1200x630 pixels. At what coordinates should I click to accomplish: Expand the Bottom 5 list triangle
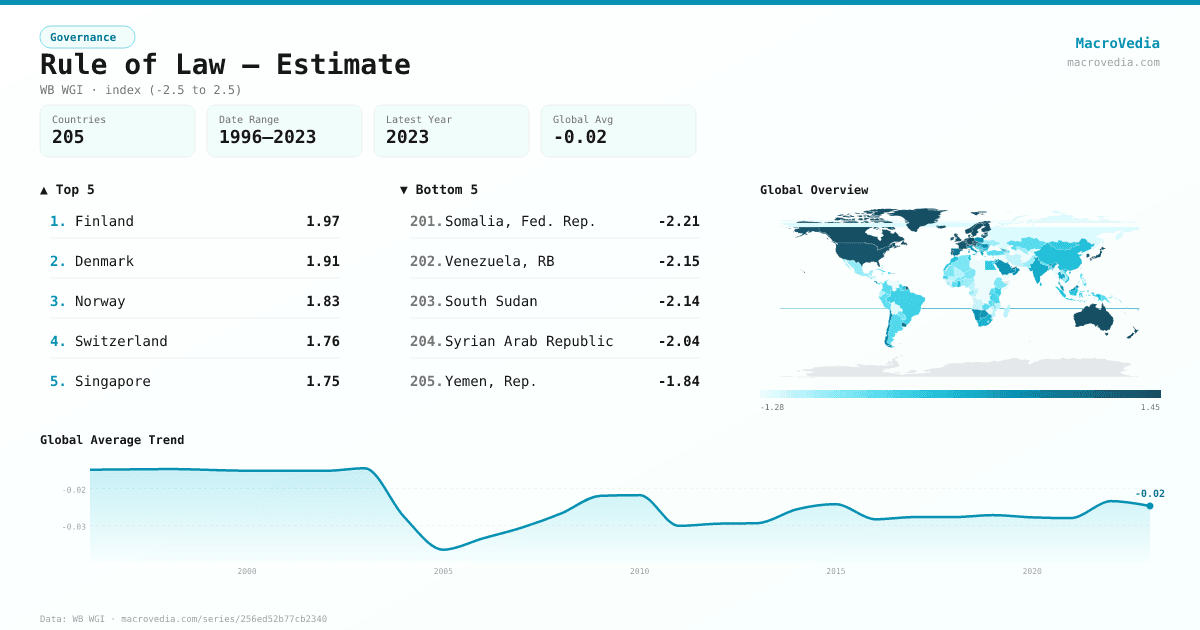[403, 189]
